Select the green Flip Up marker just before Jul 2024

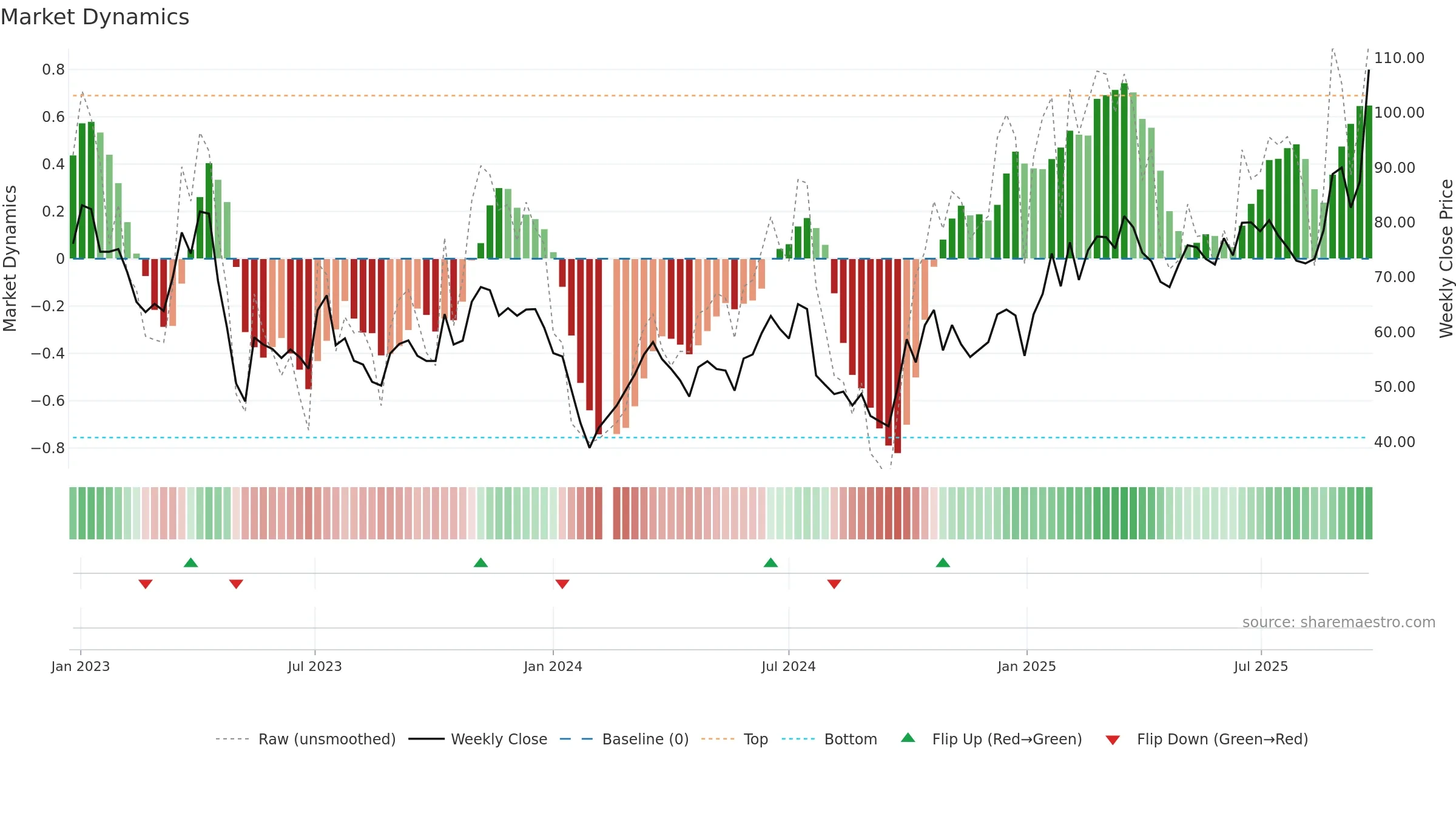point(771,562)
